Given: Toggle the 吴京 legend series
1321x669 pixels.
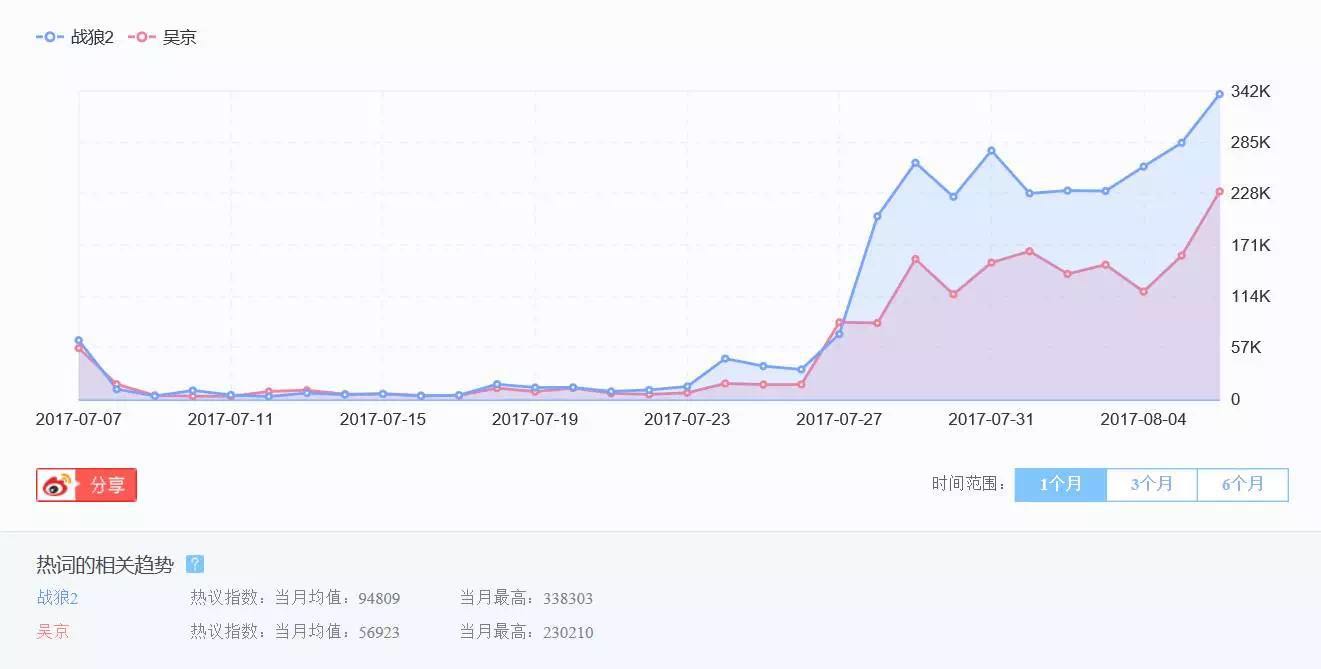Looking at the screenshot, I should 162,37.
